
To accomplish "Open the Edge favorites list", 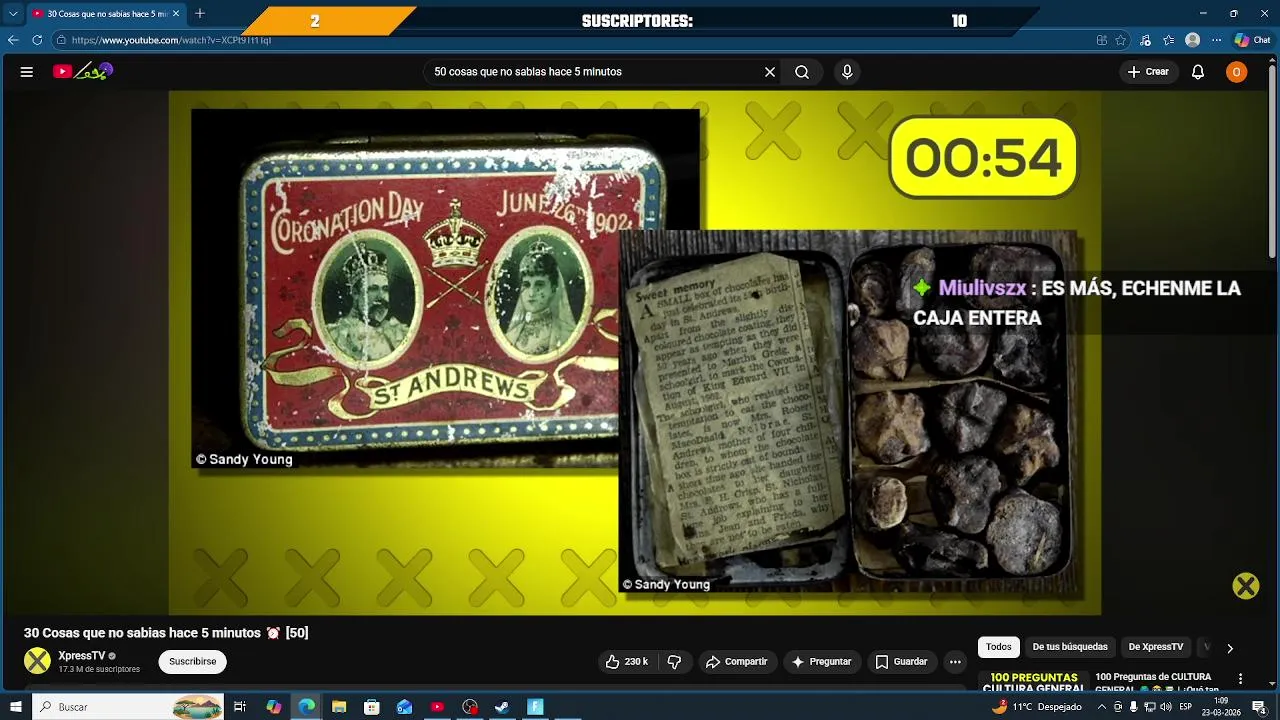I will [x=1169, y=40].
